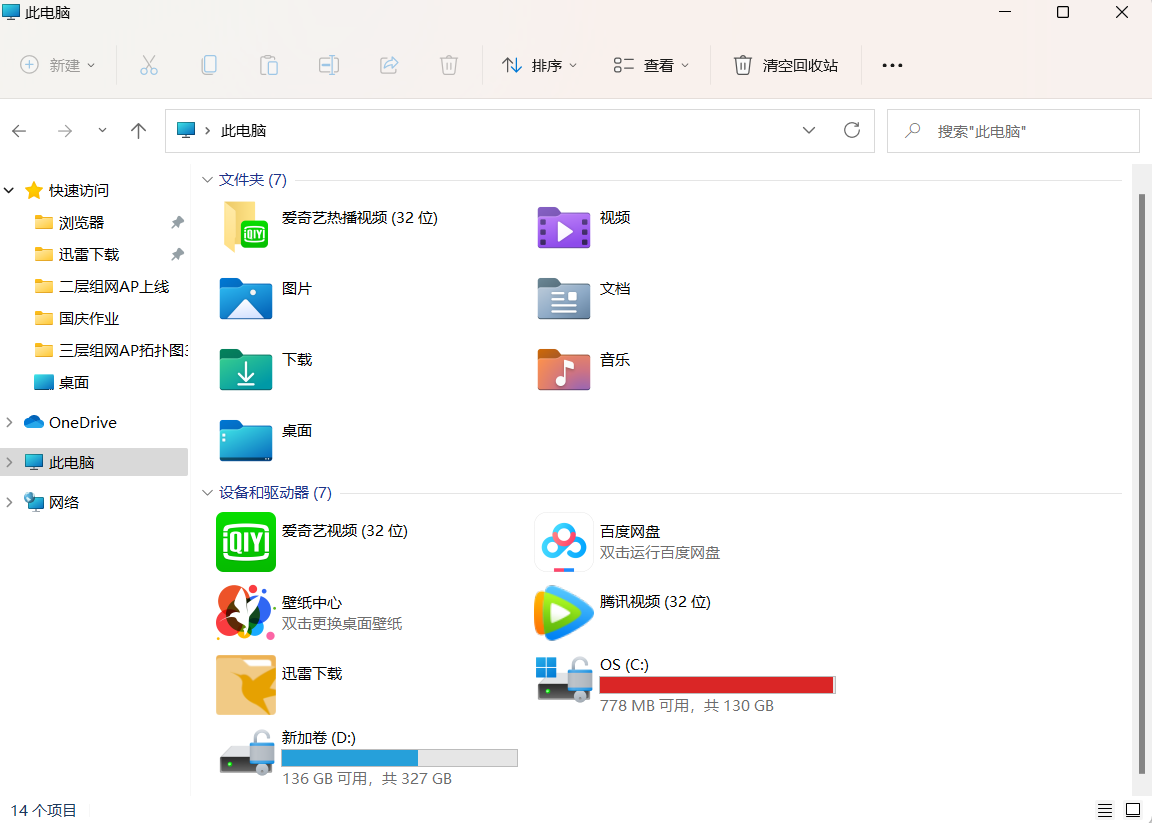This screenshot has height=823, width=1152.
Task: Select the 爱奇艺视频 (32 位) app icon
Action: click(245, 542)
